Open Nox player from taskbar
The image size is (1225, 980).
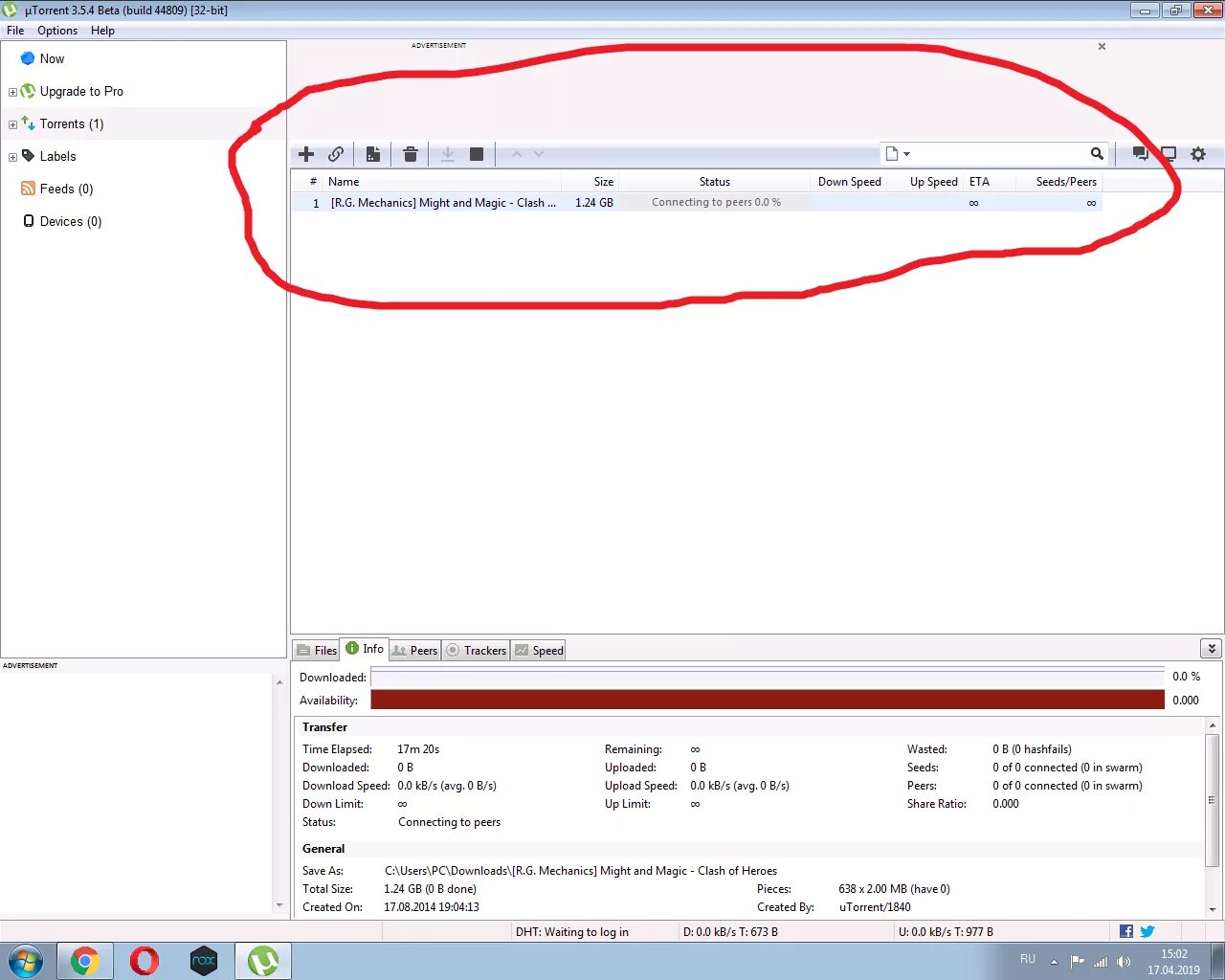pyautogui.click(x=204, y=961)
